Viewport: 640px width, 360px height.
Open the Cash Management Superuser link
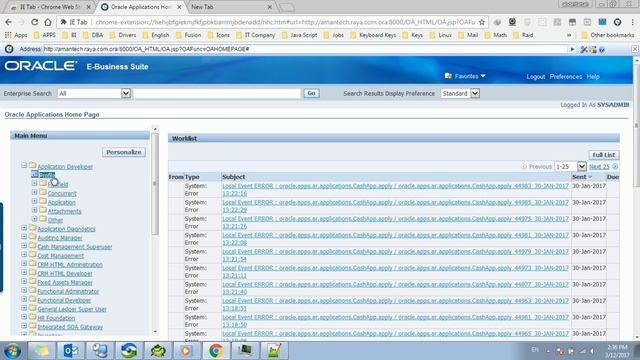[x=75, y=247]
